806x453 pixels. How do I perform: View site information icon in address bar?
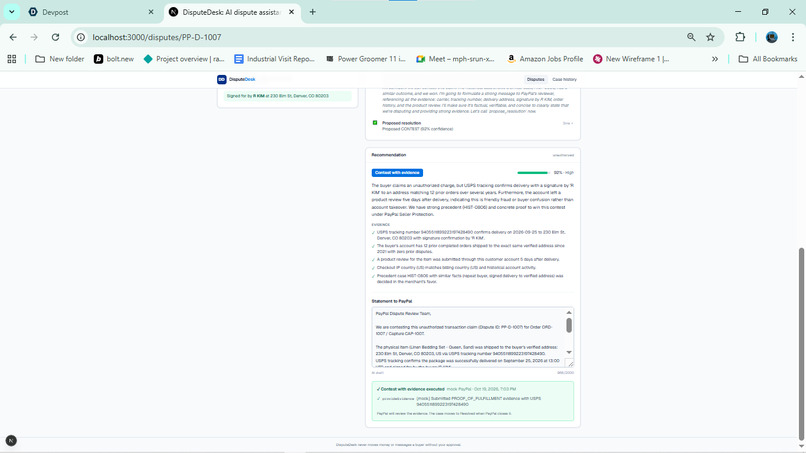click(x=81, y=37)
